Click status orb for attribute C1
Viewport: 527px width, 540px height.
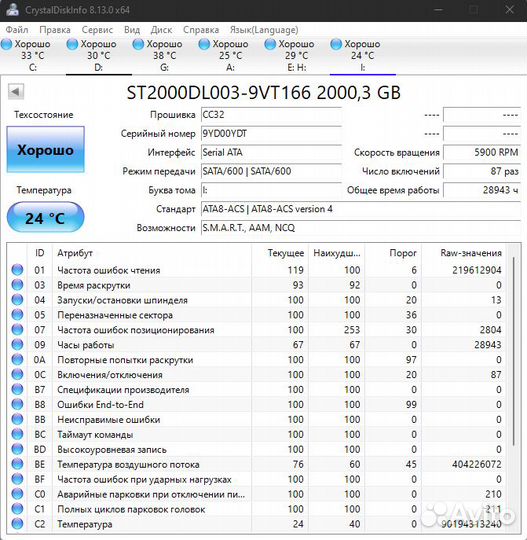point(17,509)
